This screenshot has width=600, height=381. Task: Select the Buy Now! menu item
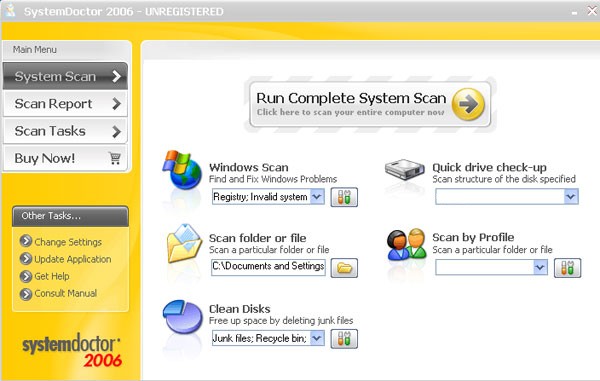65,158
